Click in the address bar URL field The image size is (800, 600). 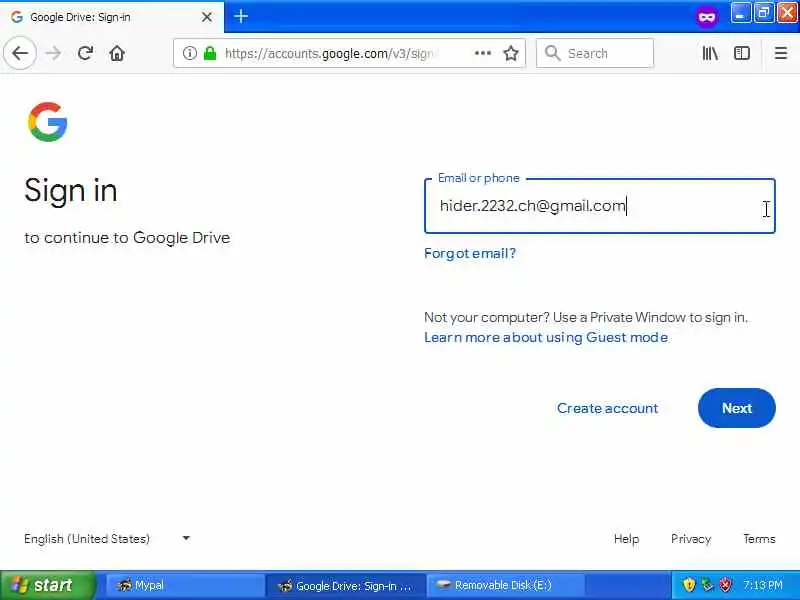349,53
